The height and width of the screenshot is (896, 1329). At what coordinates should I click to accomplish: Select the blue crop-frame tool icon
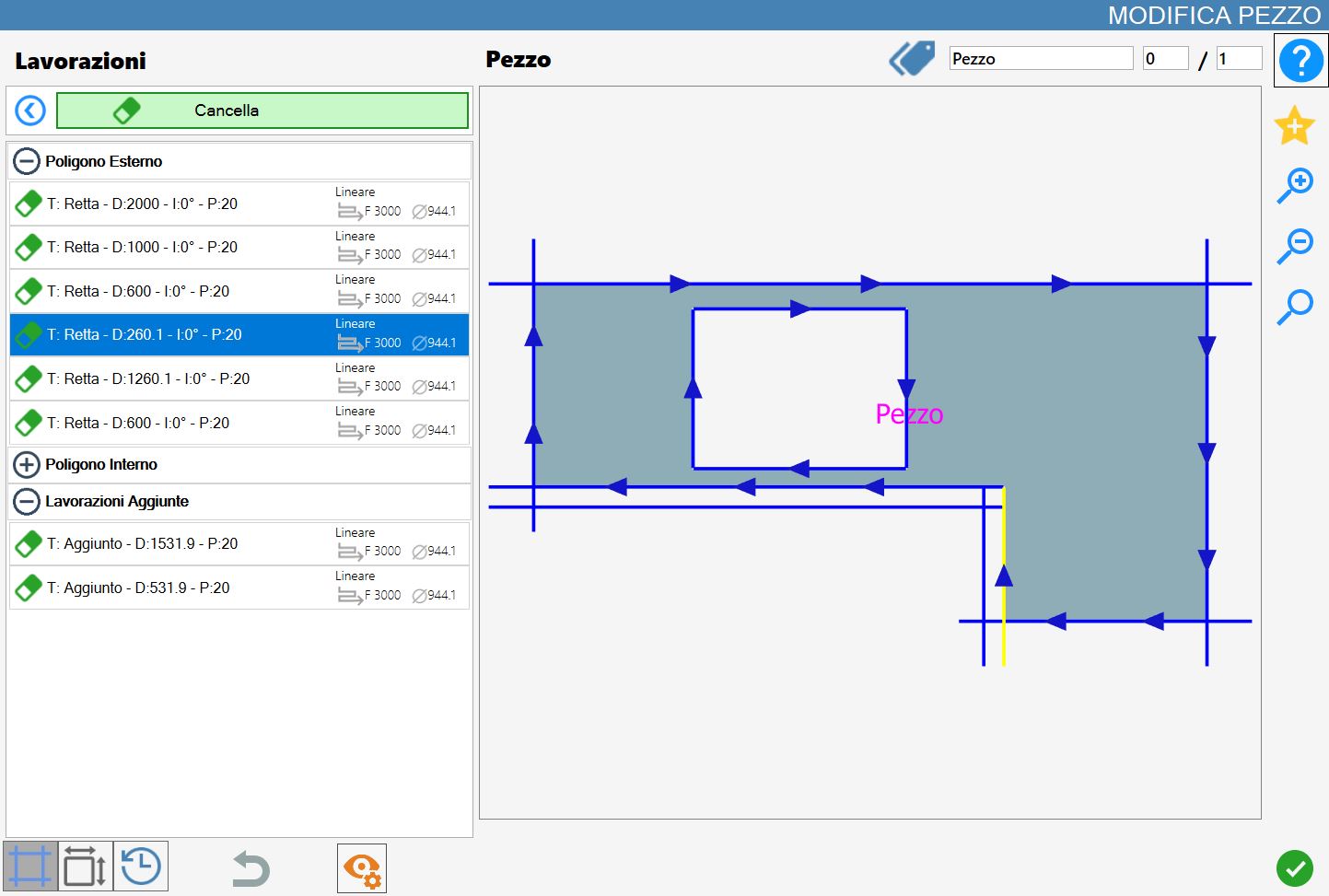pos(30,867)
